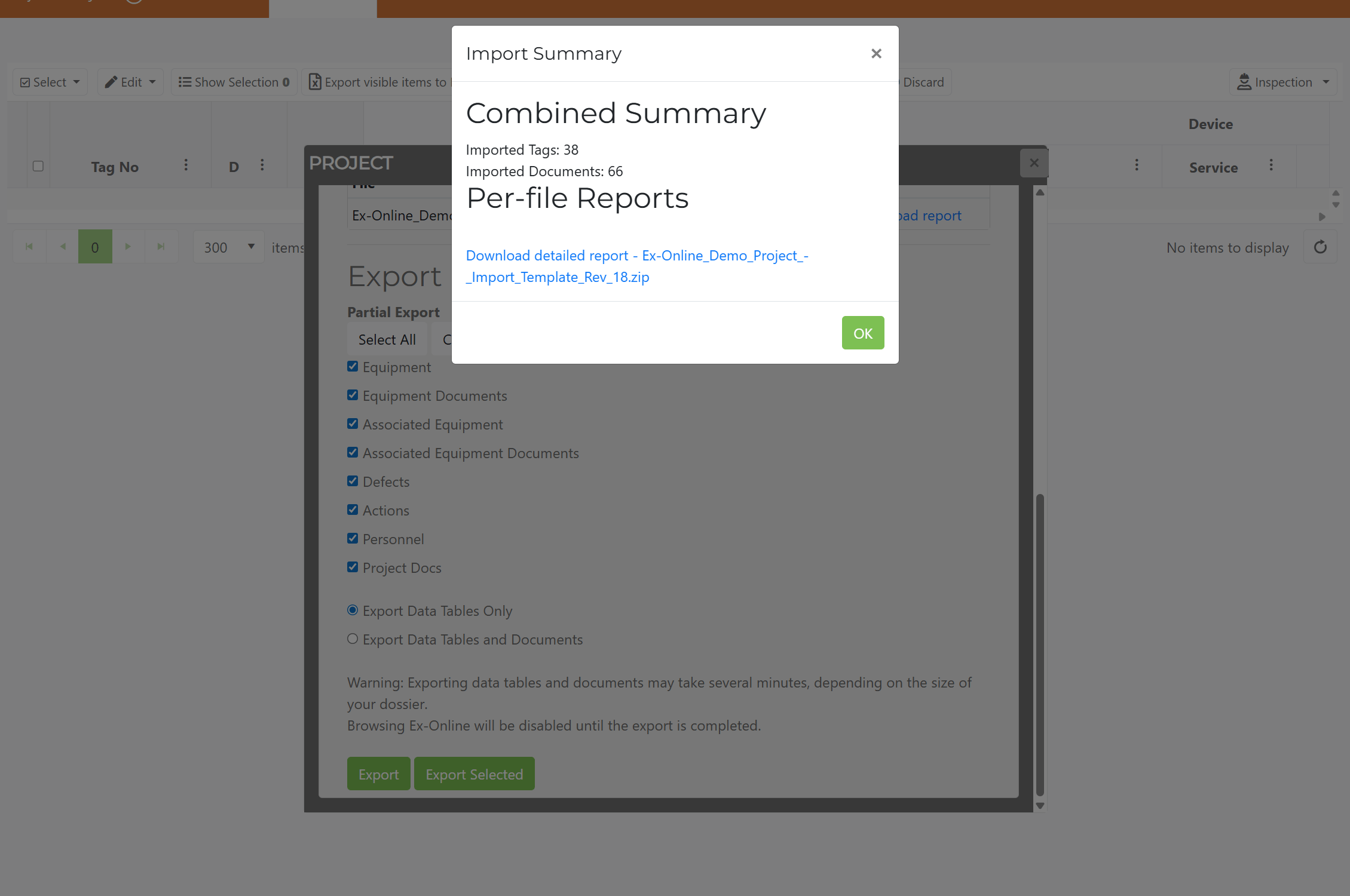This screenshot has width=1350, height=896.
Task: Click the Device column group header
Action: (1210, 124)
